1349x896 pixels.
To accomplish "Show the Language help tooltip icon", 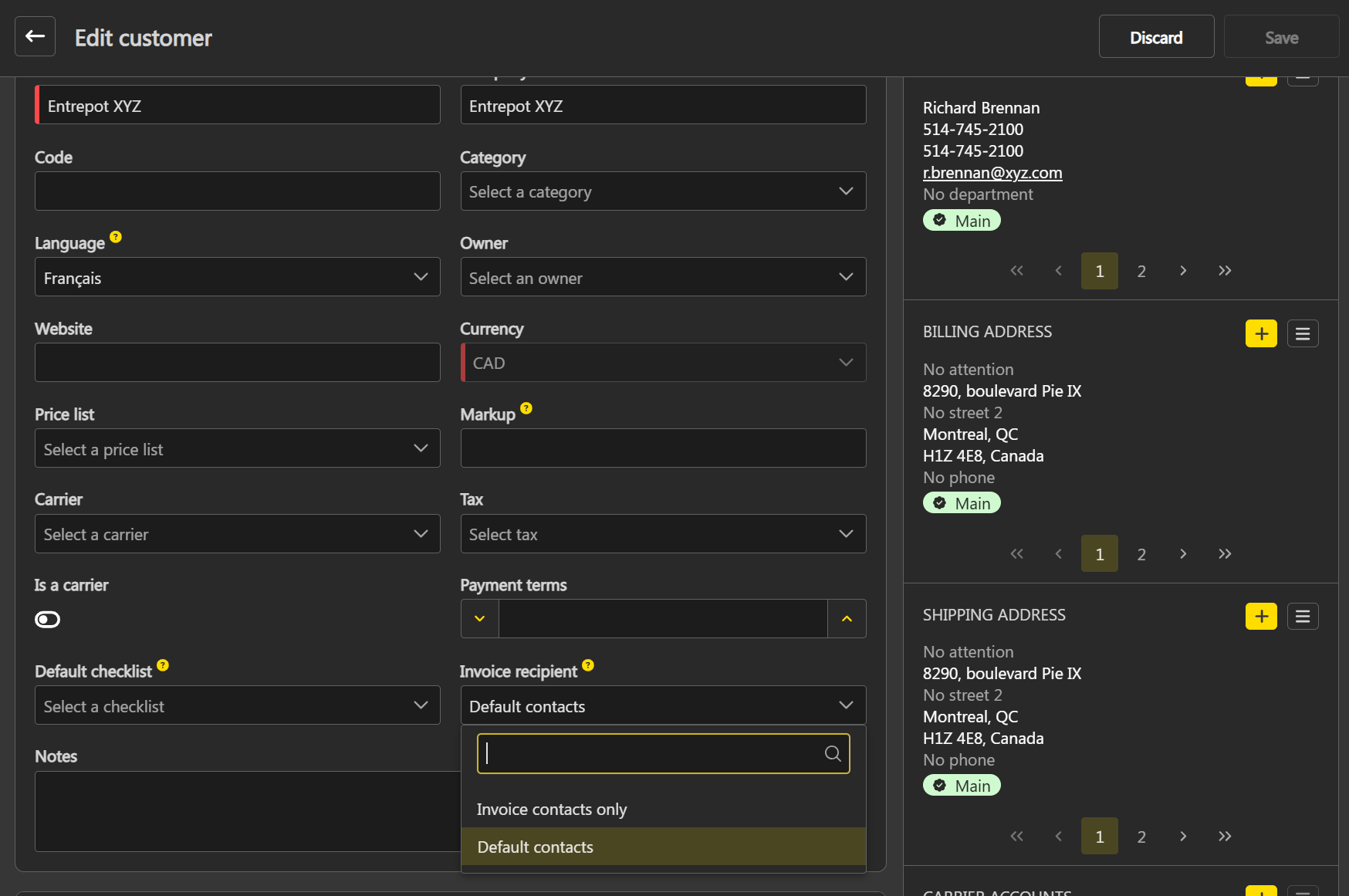I will click(x=116, y=237).
